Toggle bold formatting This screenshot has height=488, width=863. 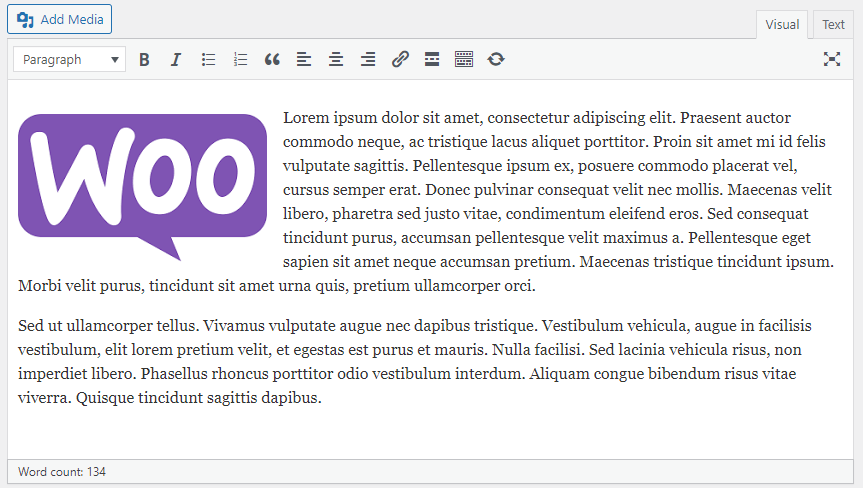pos(144,59)
